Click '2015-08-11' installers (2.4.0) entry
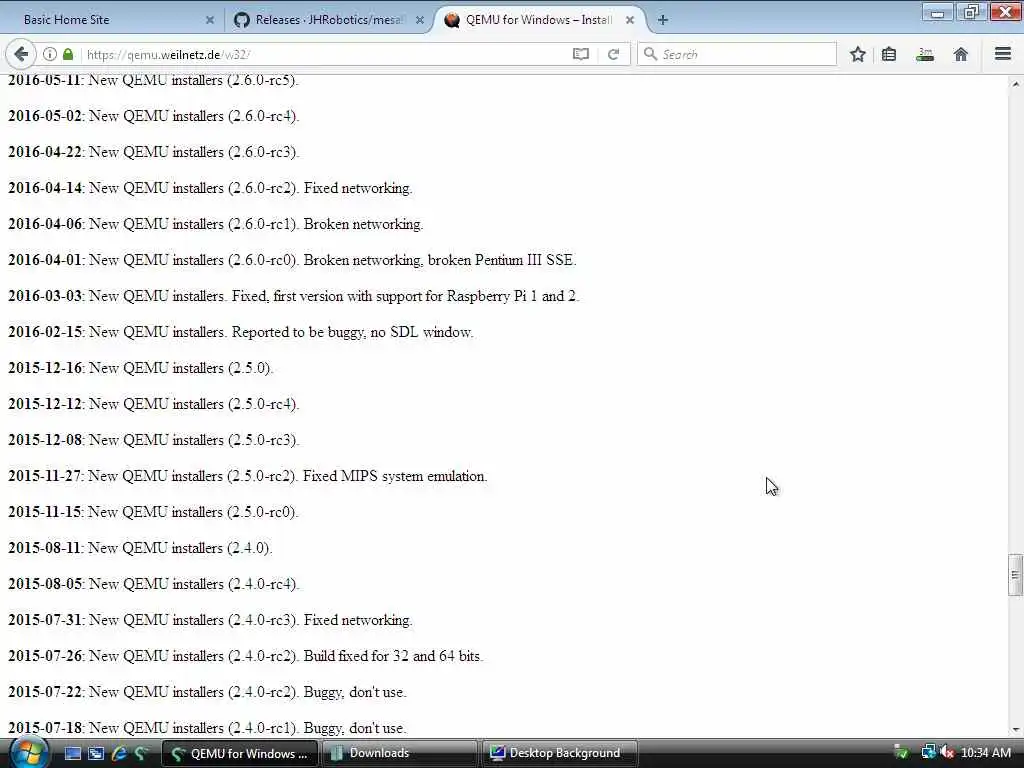Screen dimensions: 1024x768 [140, 548]
